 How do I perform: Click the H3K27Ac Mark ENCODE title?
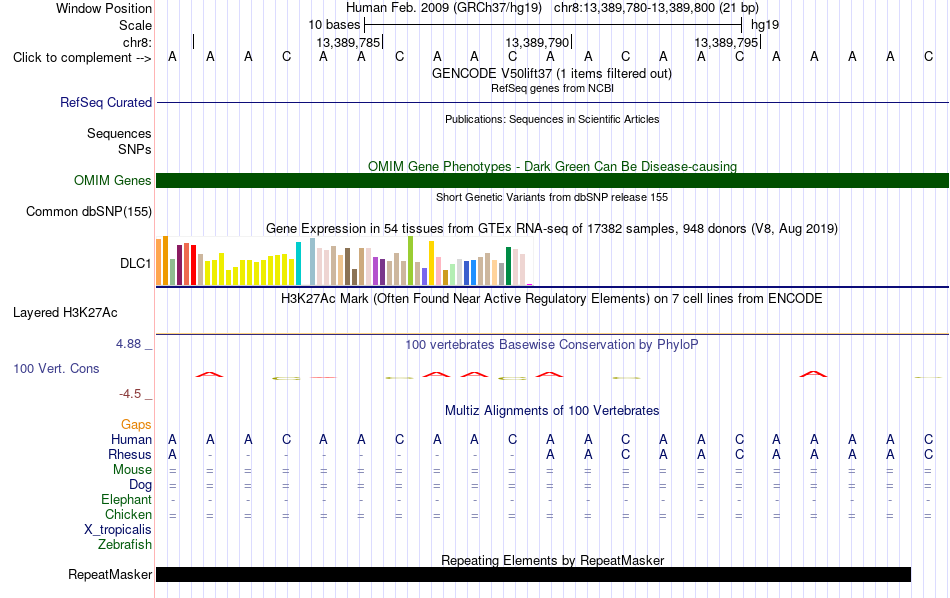(551, 299)
